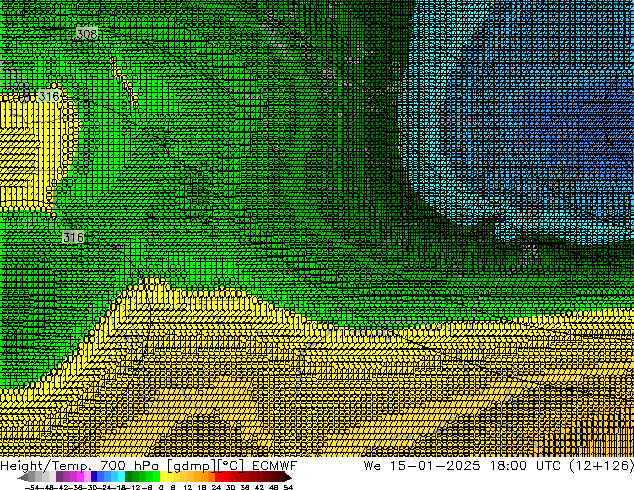634x490 pixels.
Task: Click the legend value 12
Action: pos(187,487)
